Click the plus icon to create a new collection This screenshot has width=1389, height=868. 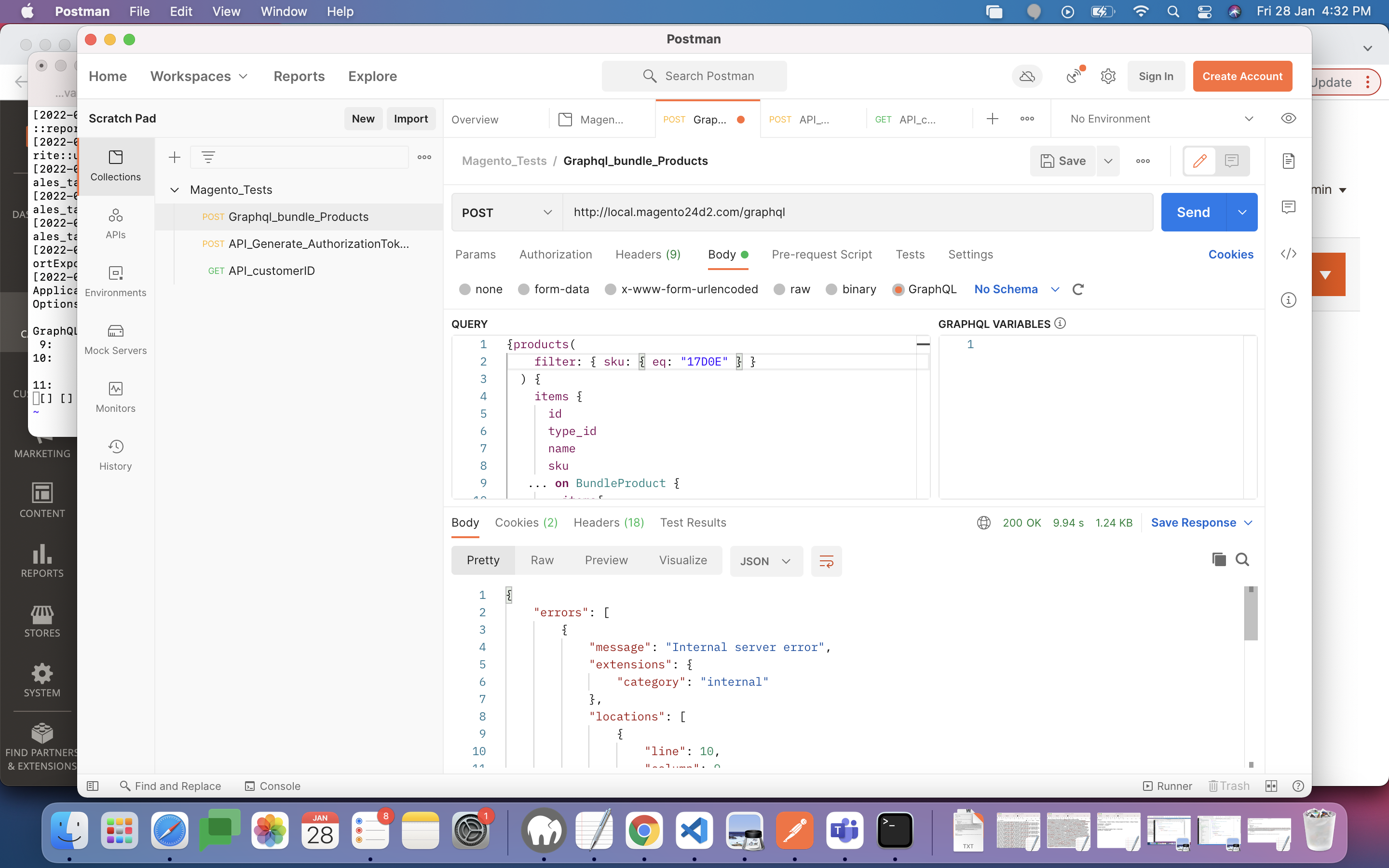(x=175, y=157)
